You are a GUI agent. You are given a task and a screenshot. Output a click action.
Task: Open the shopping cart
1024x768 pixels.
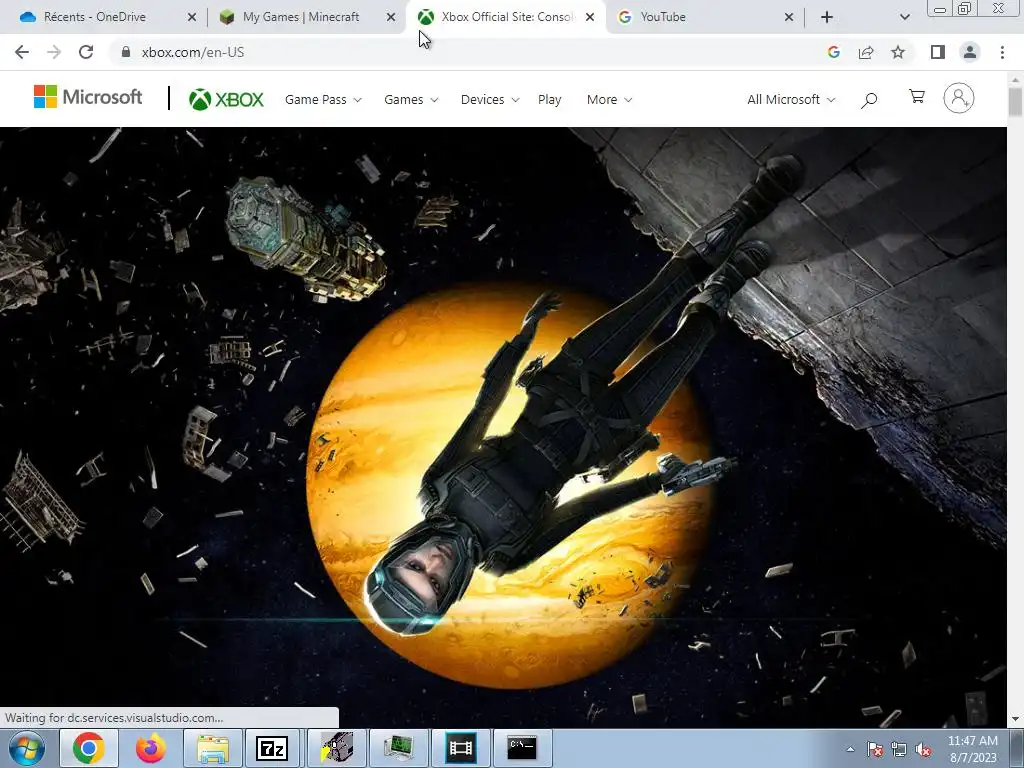[x=916, y=97]
